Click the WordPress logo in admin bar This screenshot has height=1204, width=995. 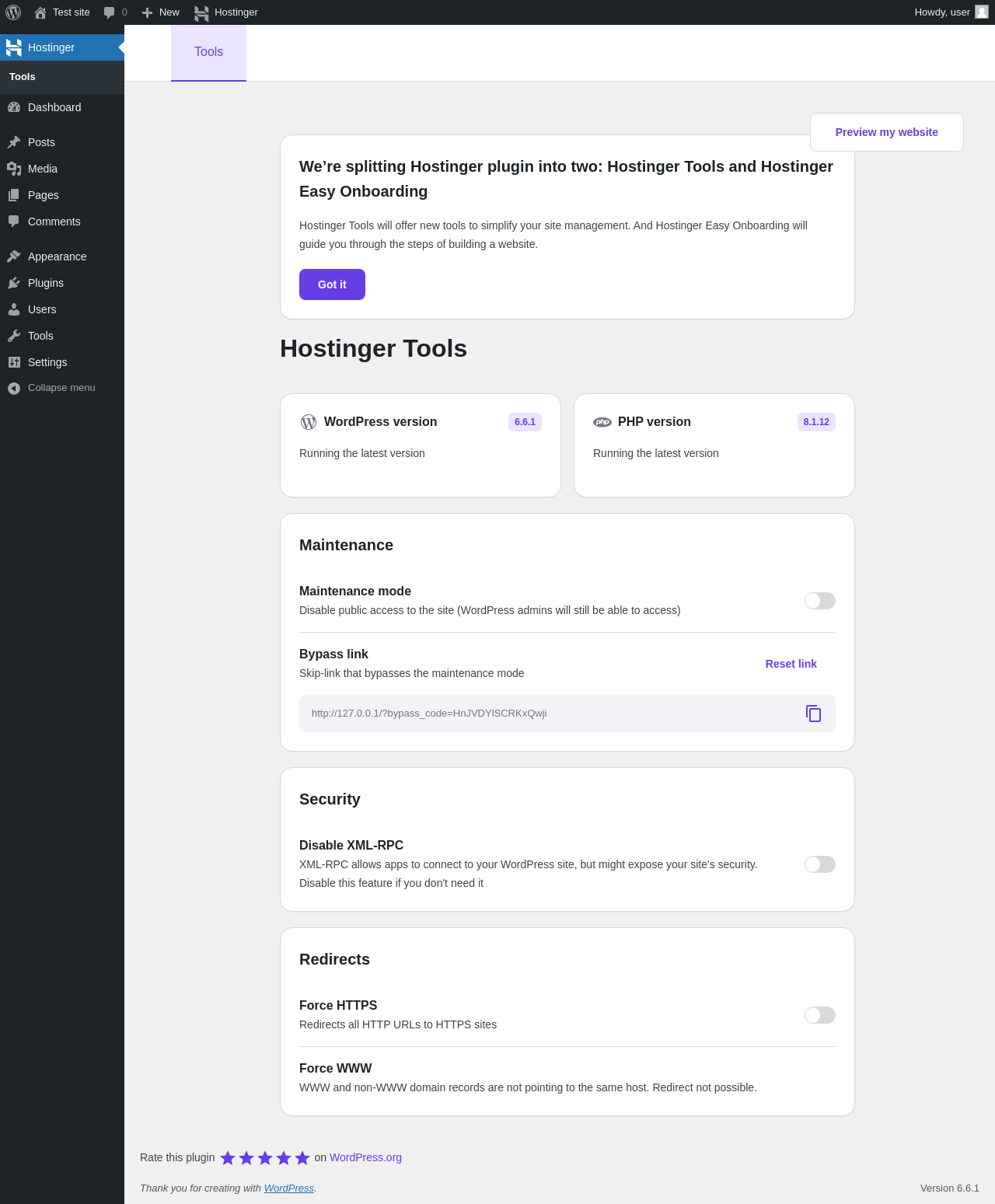pos(13,12)
